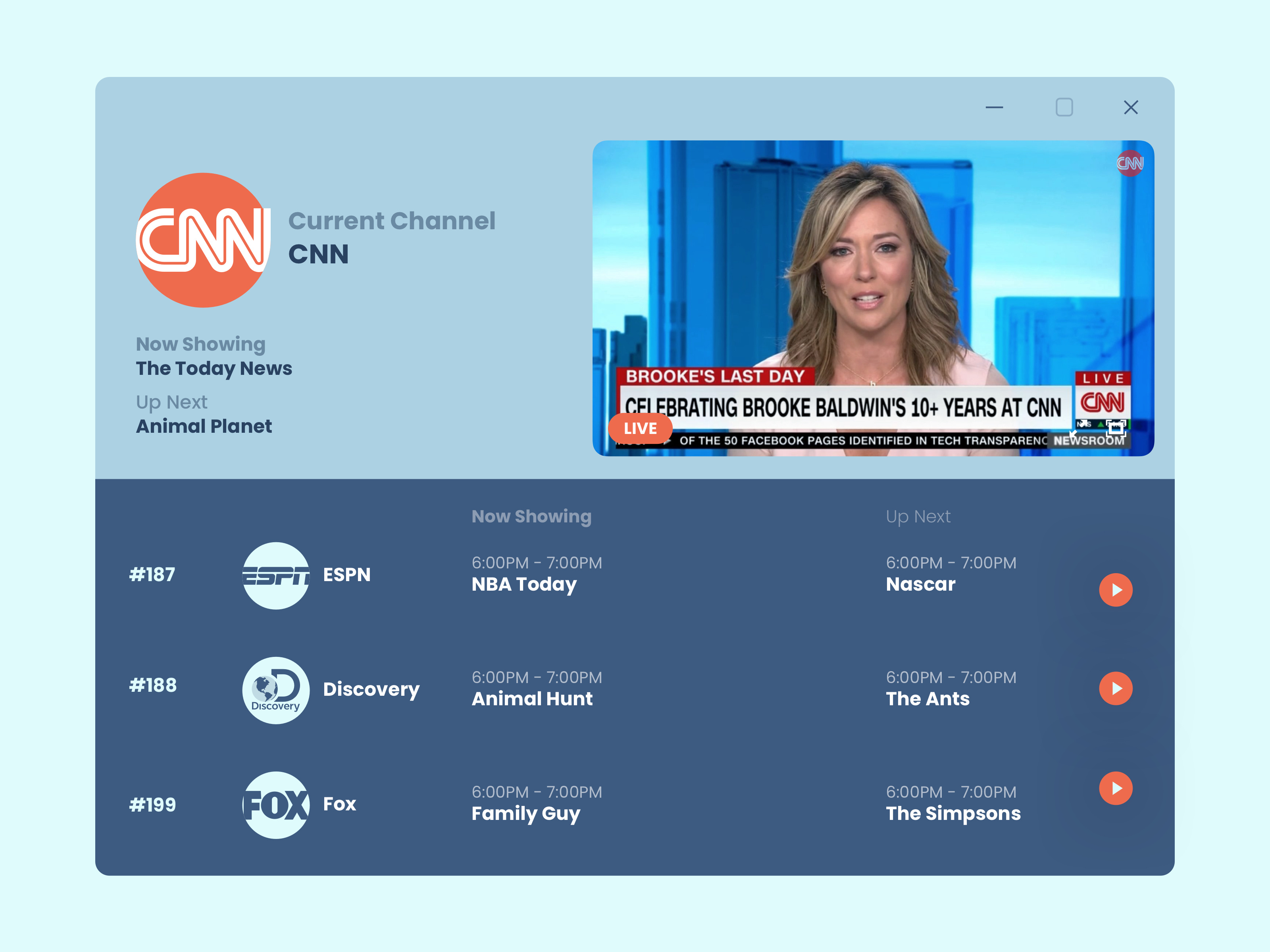The image size is (1270, 952).
Task: Play the Fox channel
Action: (x=1116, y=788)
